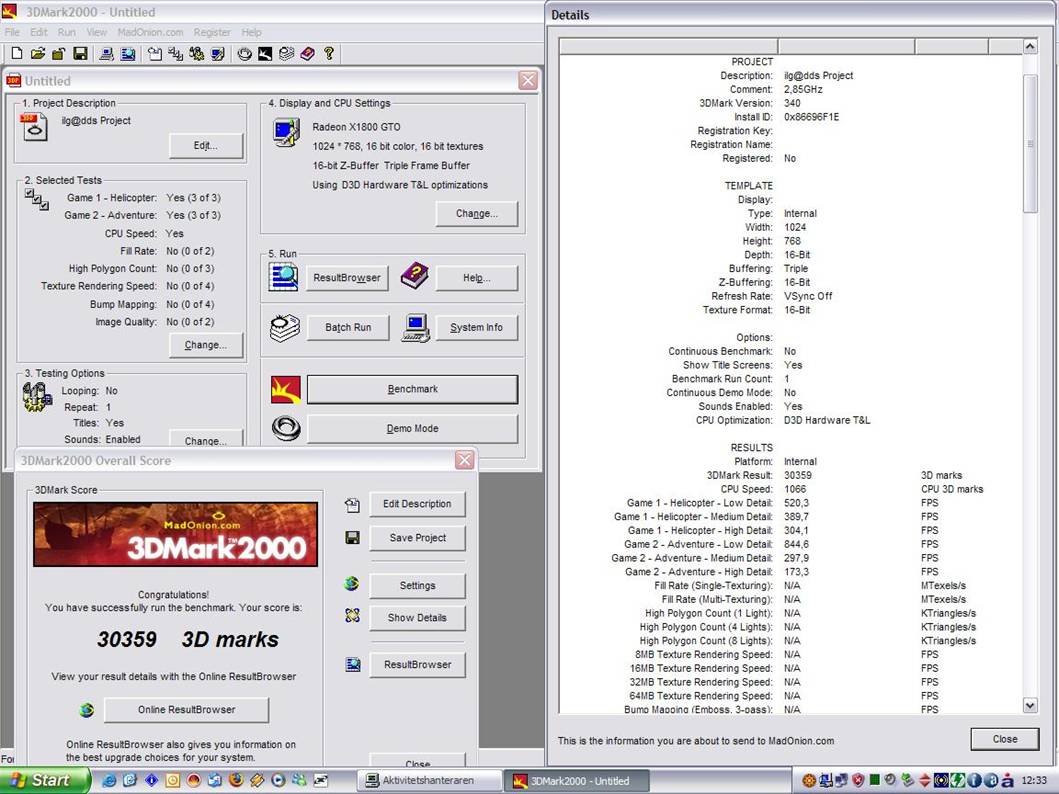
Task: Click 'VSync Off' refresh rate value in Details
Action: 808,296
